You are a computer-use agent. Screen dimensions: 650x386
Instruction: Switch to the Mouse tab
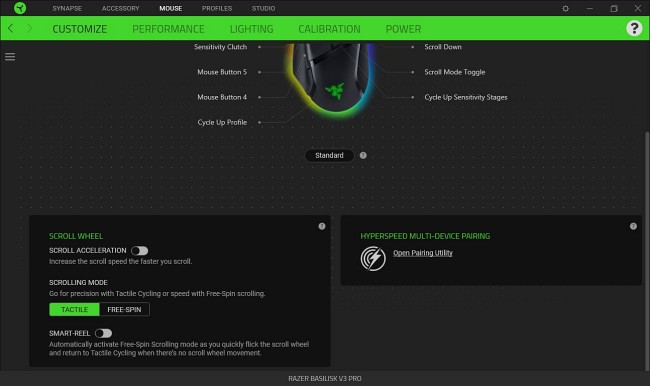[x=171, y=8]
